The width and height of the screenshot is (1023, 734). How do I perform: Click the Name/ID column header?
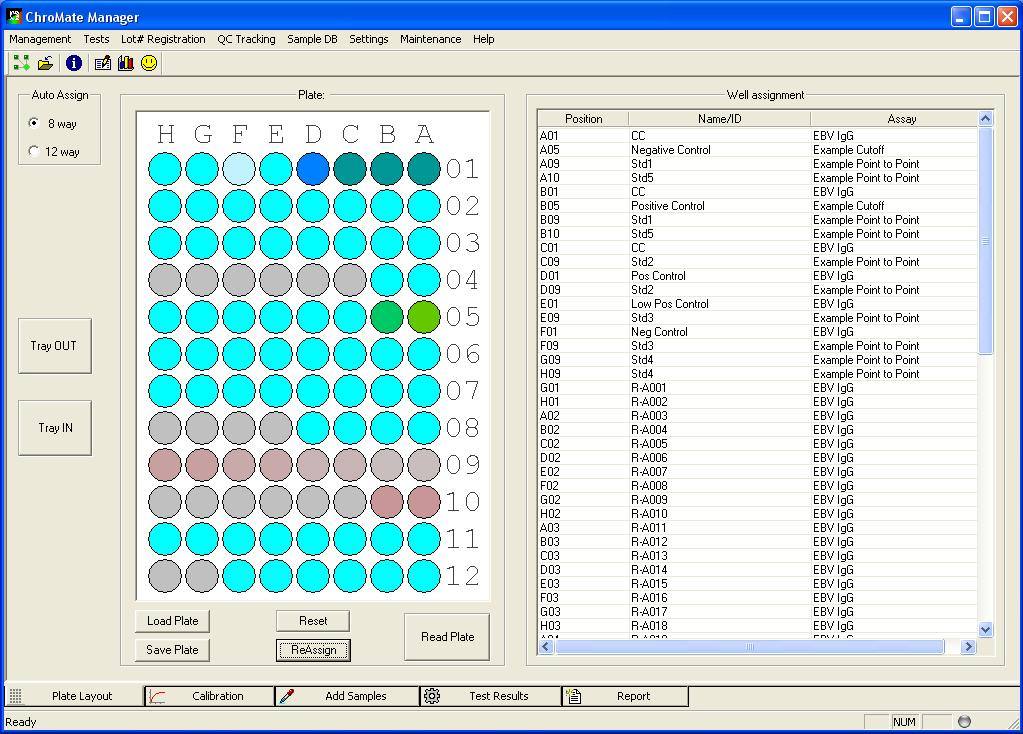click(x=719, y=119)
